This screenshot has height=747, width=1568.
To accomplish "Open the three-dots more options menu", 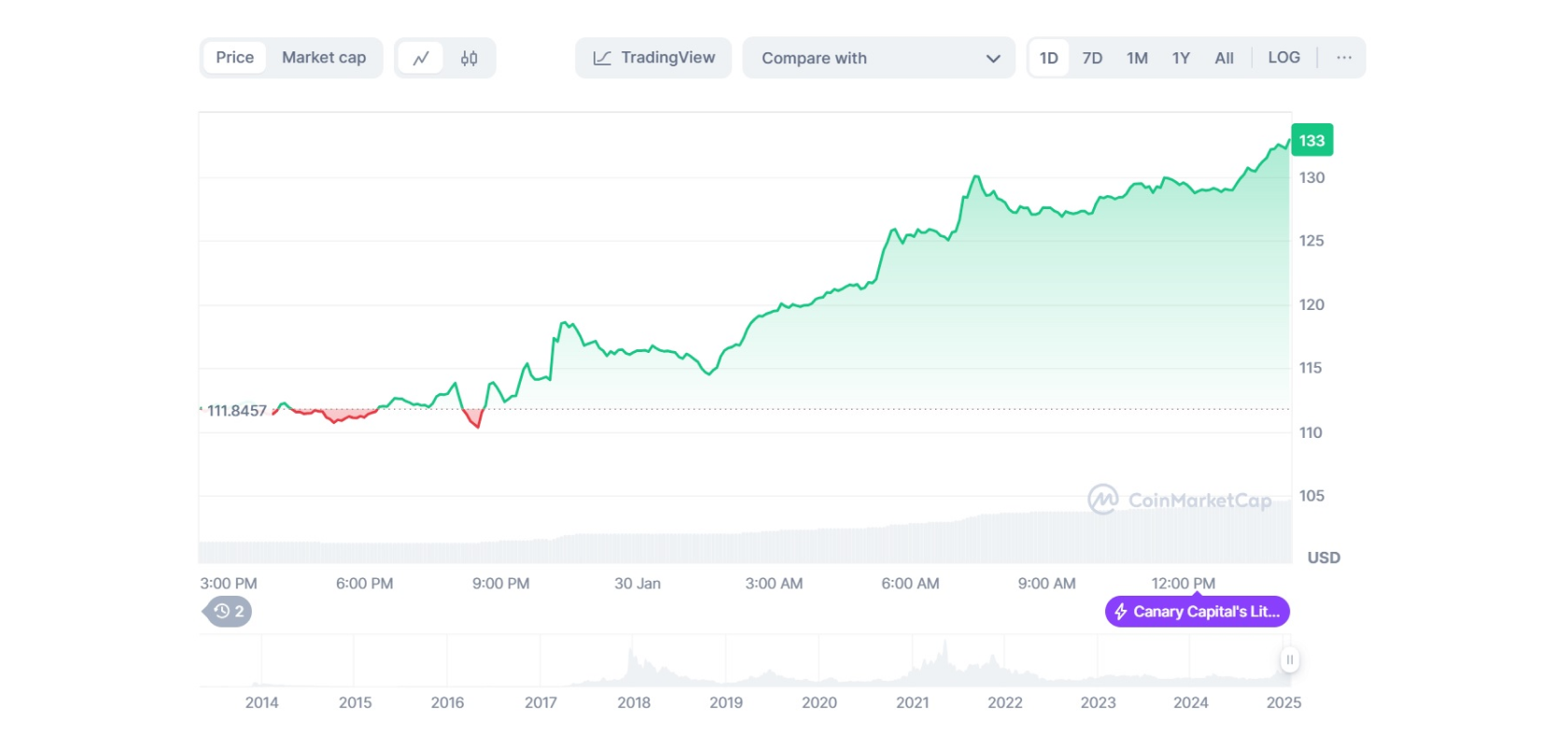I will 1344,58.
